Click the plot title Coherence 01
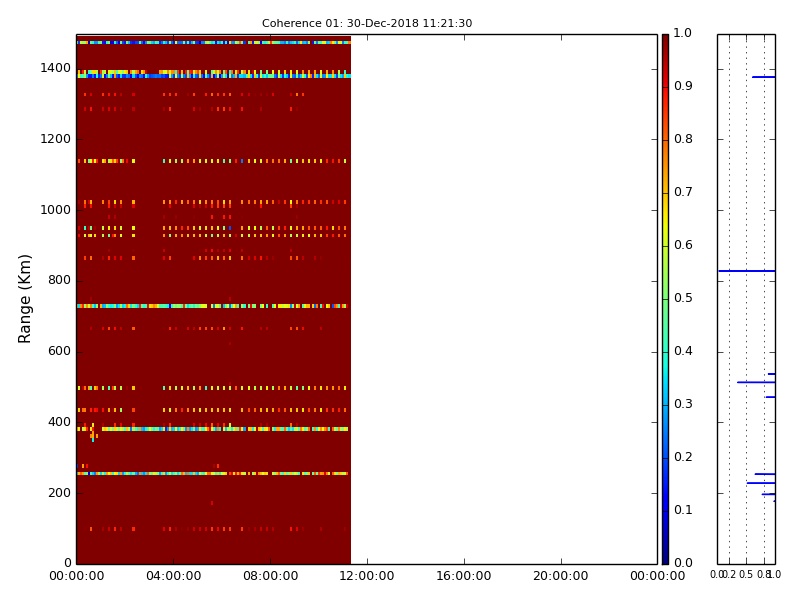Screen dimensions: 800x600 click(367, 23)
